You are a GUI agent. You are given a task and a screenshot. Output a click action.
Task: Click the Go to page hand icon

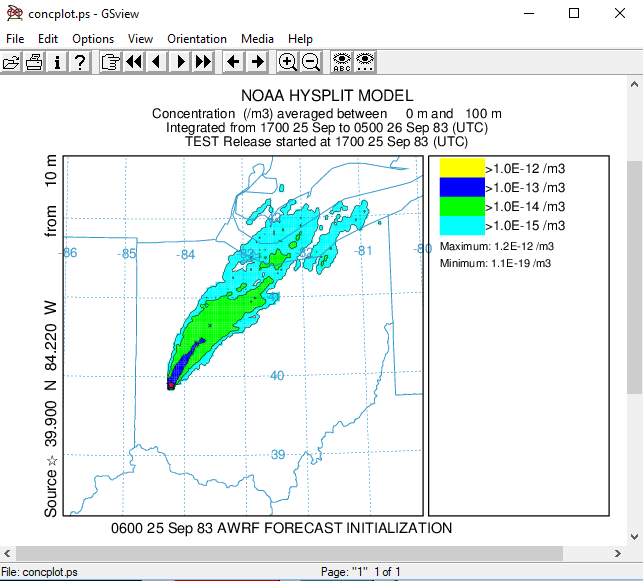click(x=110, y=62)
